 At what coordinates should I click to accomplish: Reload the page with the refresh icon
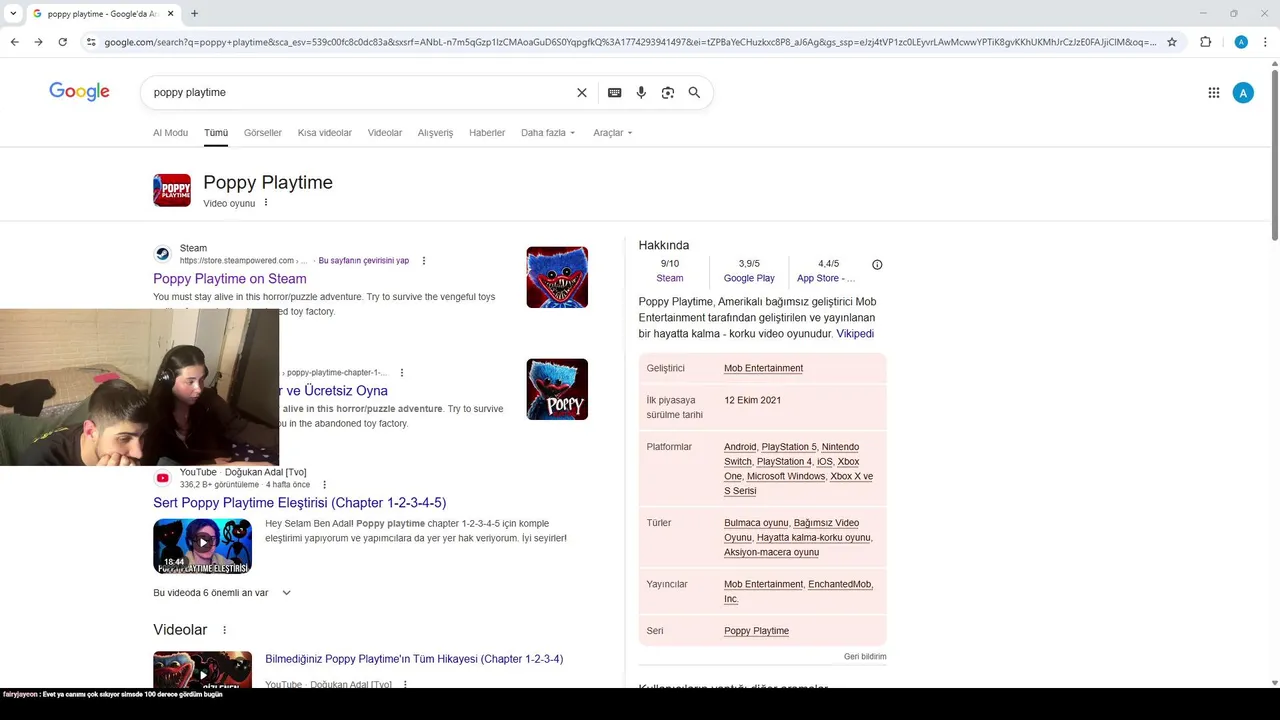tap(62, 42)
